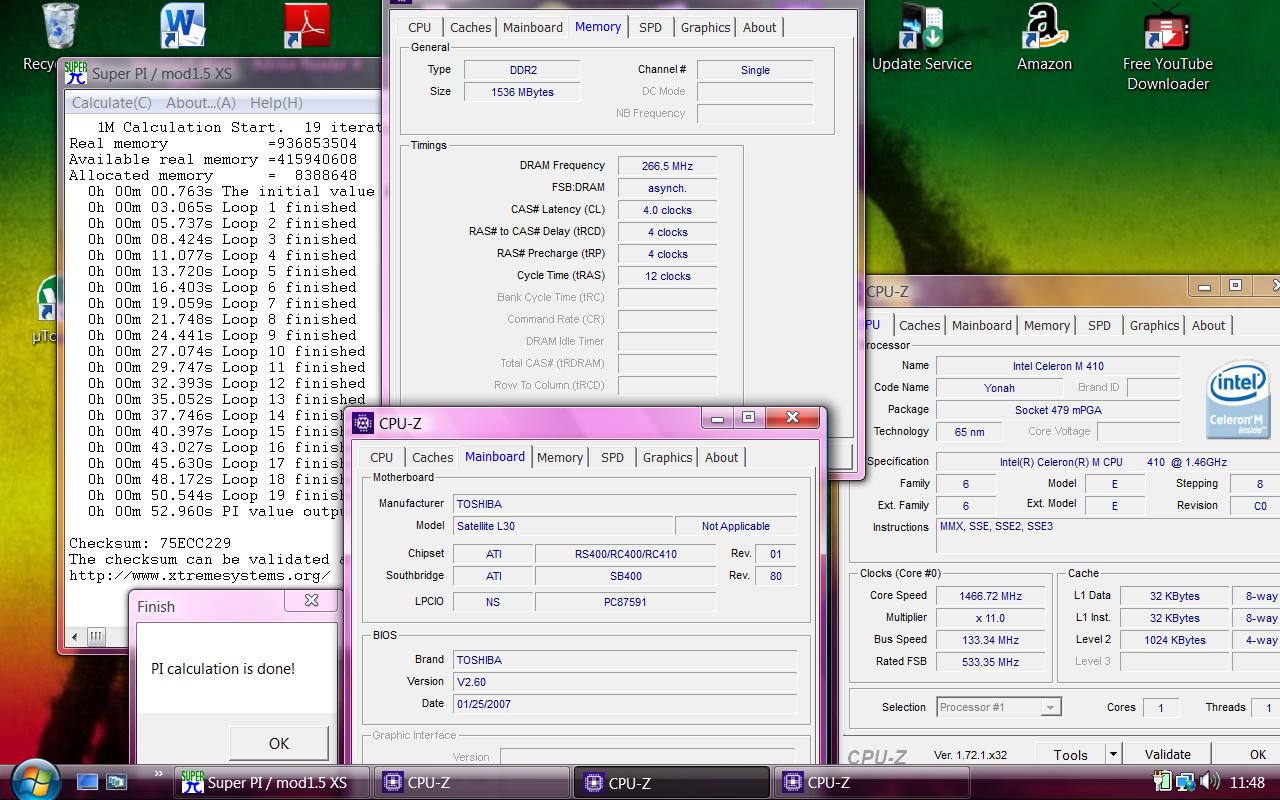1280x800 pixels.
Task: Click the CPU-Z icon in the Mainboard window title bar
Action: [363, 423]
